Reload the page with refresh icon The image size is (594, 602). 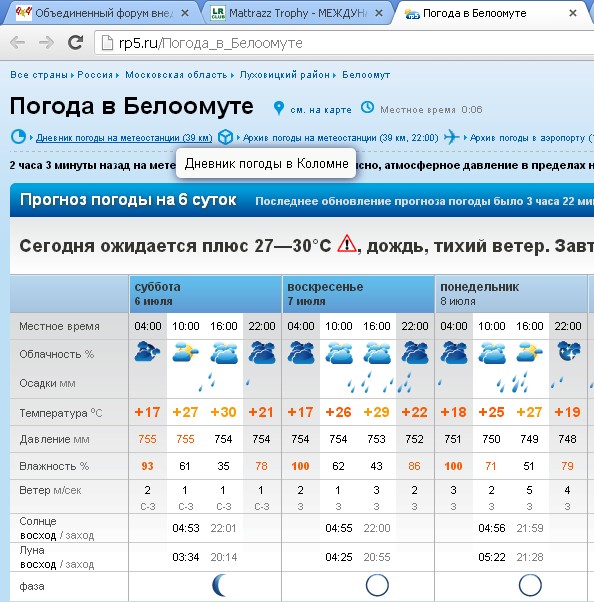76,43
